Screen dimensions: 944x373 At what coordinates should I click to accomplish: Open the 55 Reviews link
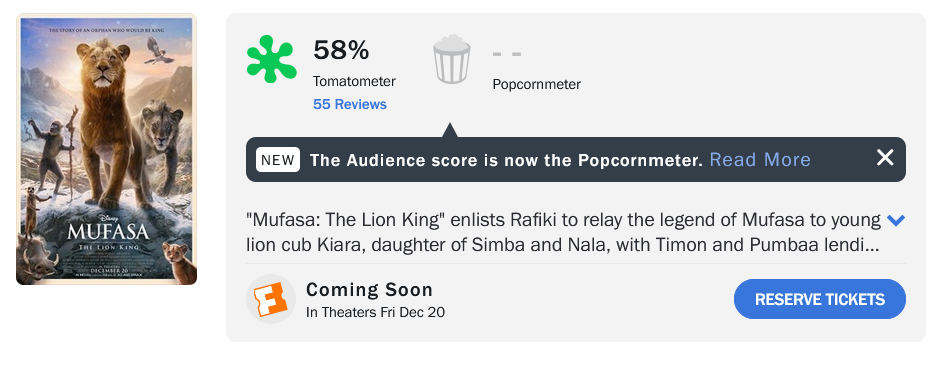tap(350, 104)
